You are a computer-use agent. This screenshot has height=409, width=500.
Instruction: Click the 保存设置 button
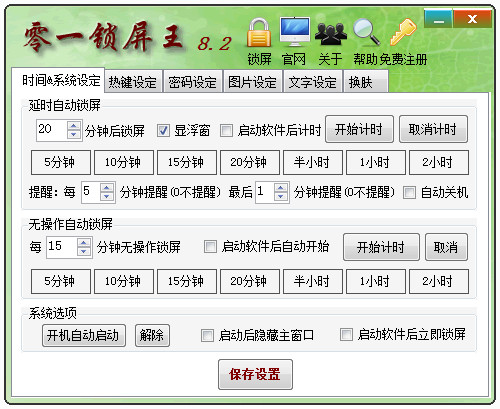[255, 374]
